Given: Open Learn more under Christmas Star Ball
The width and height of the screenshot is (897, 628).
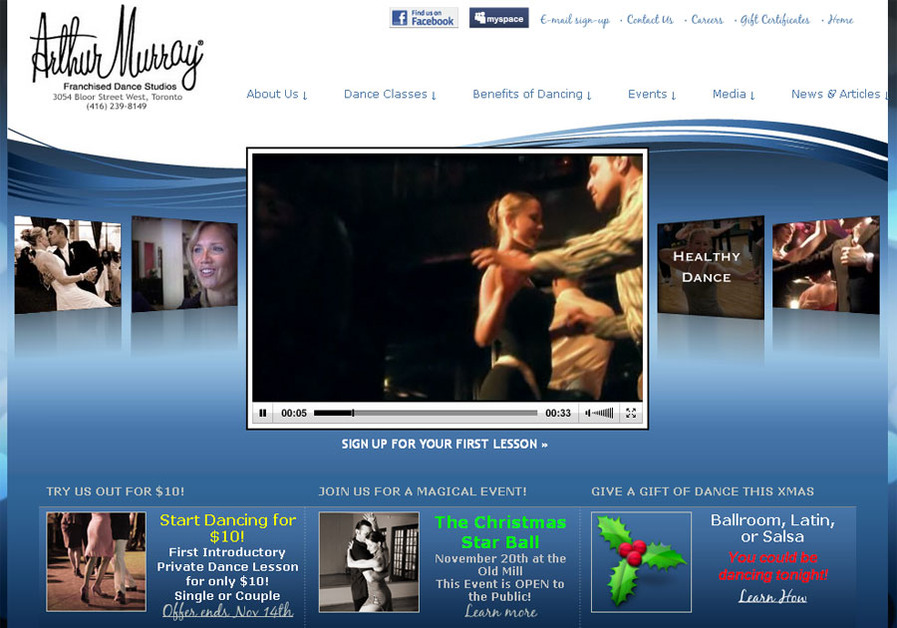Looking at the screenshot, I should point(501,611).
